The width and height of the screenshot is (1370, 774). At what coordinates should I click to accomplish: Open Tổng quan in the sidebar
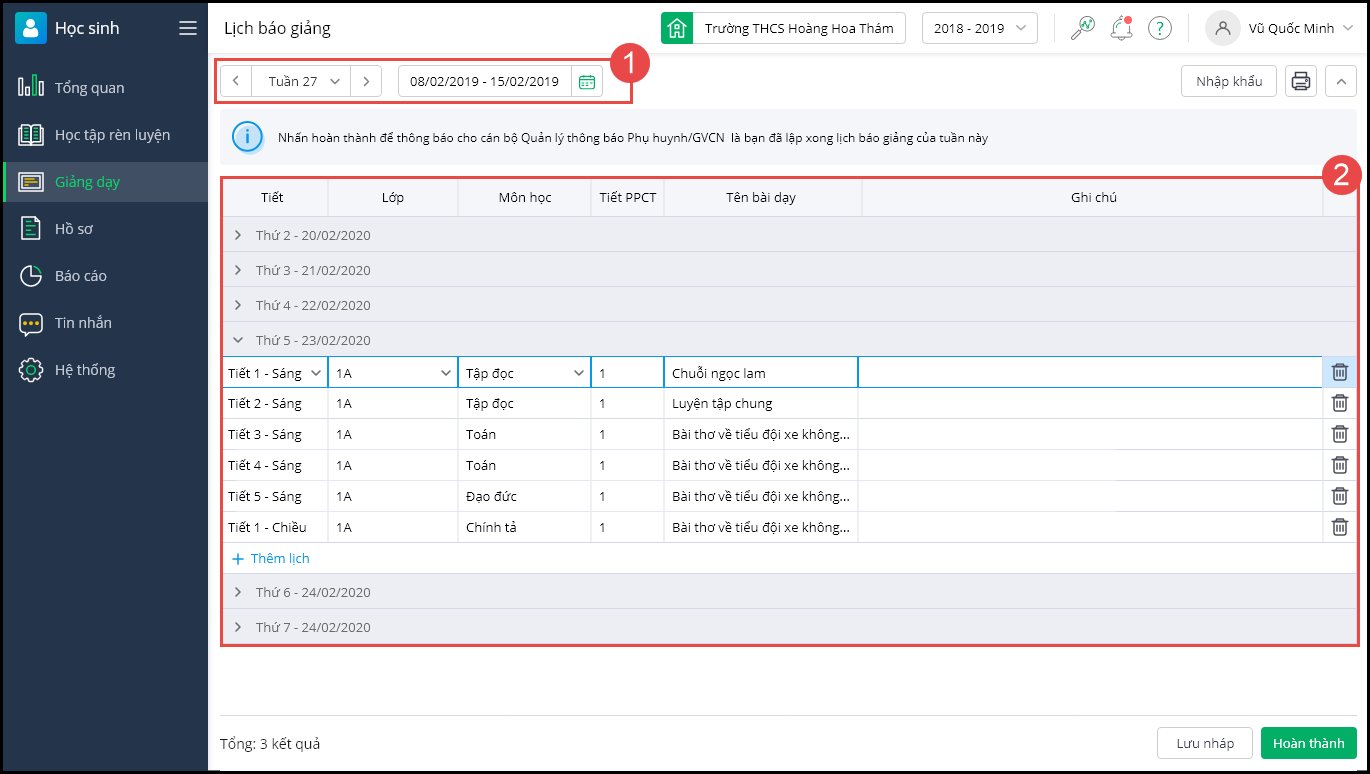(89, 87)
